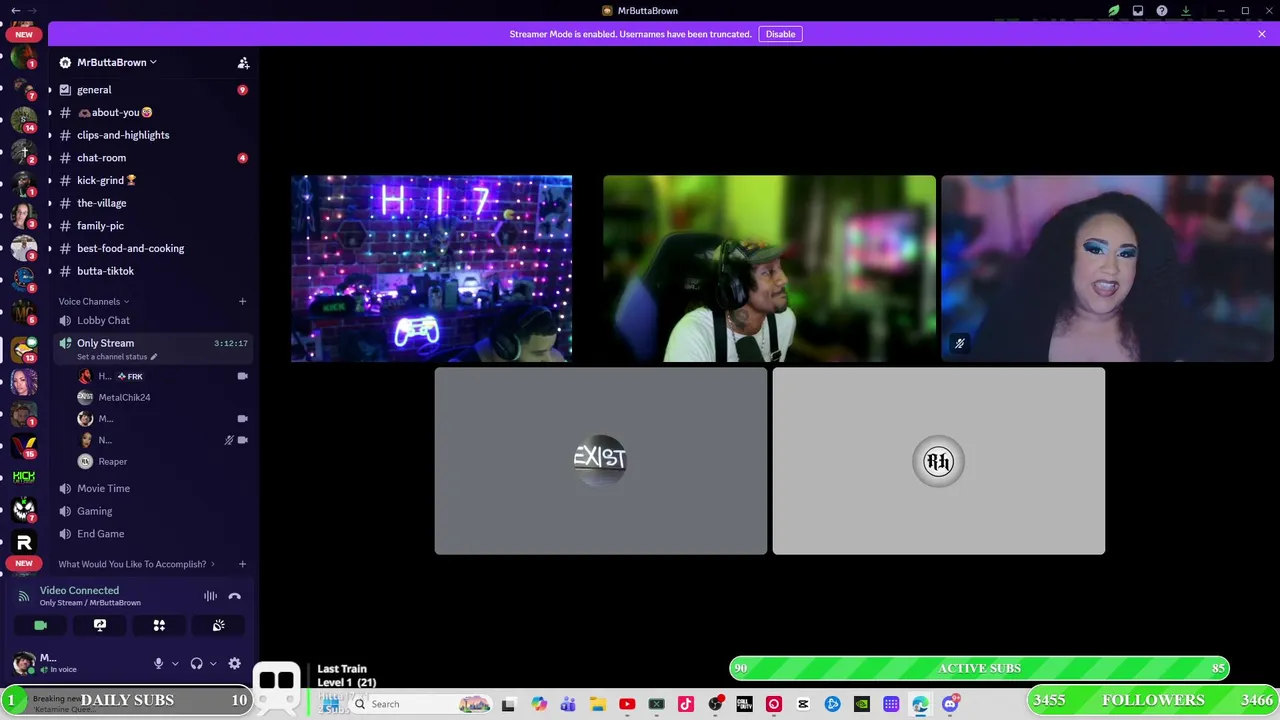Open the red V server with badge 15
Screen dimensions: 1280x720
point(24,445)
